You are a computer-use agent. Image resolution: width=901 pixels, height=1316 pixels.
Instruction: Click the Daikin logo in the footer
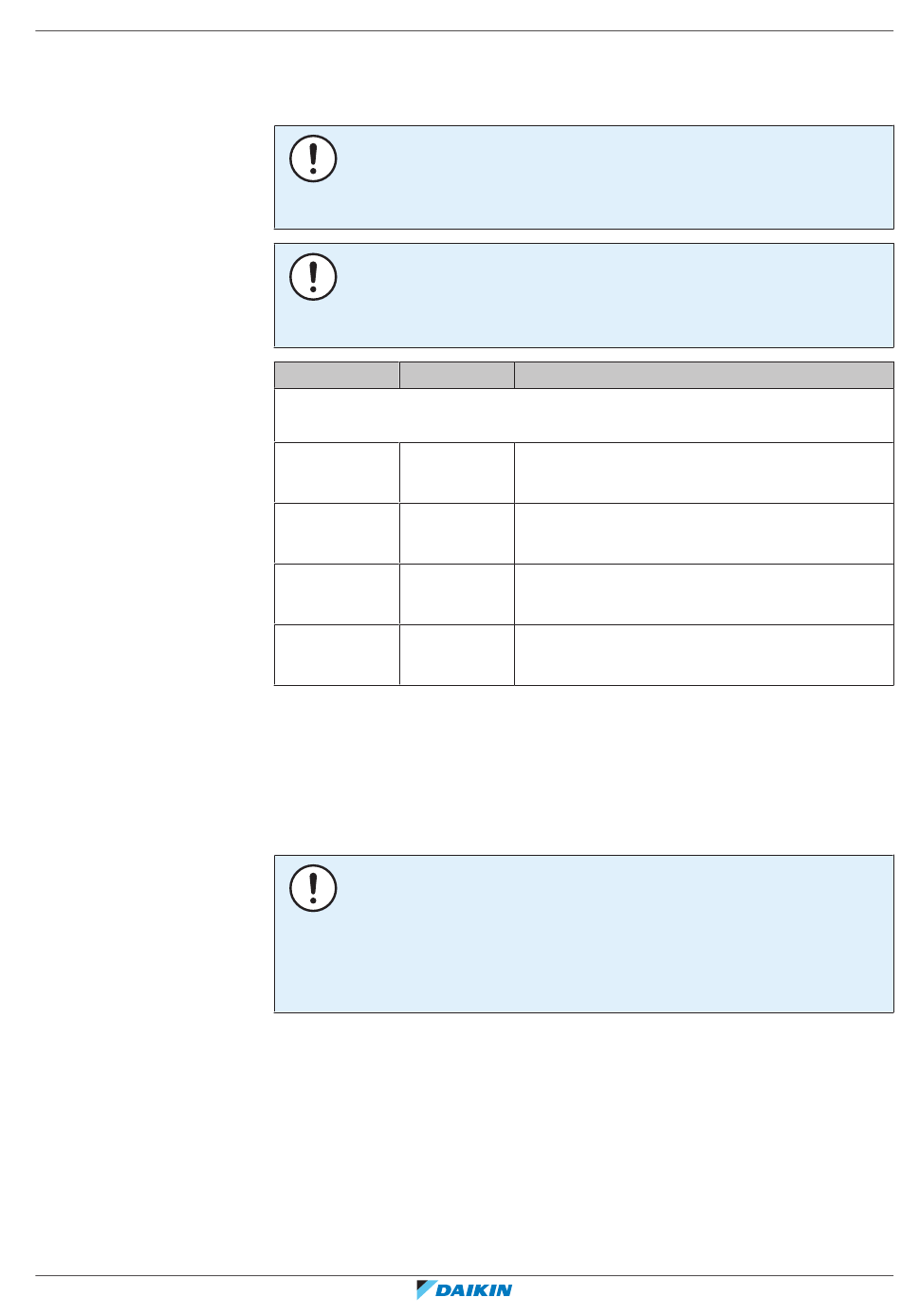pyautogui.click(x=465, y=1289)
